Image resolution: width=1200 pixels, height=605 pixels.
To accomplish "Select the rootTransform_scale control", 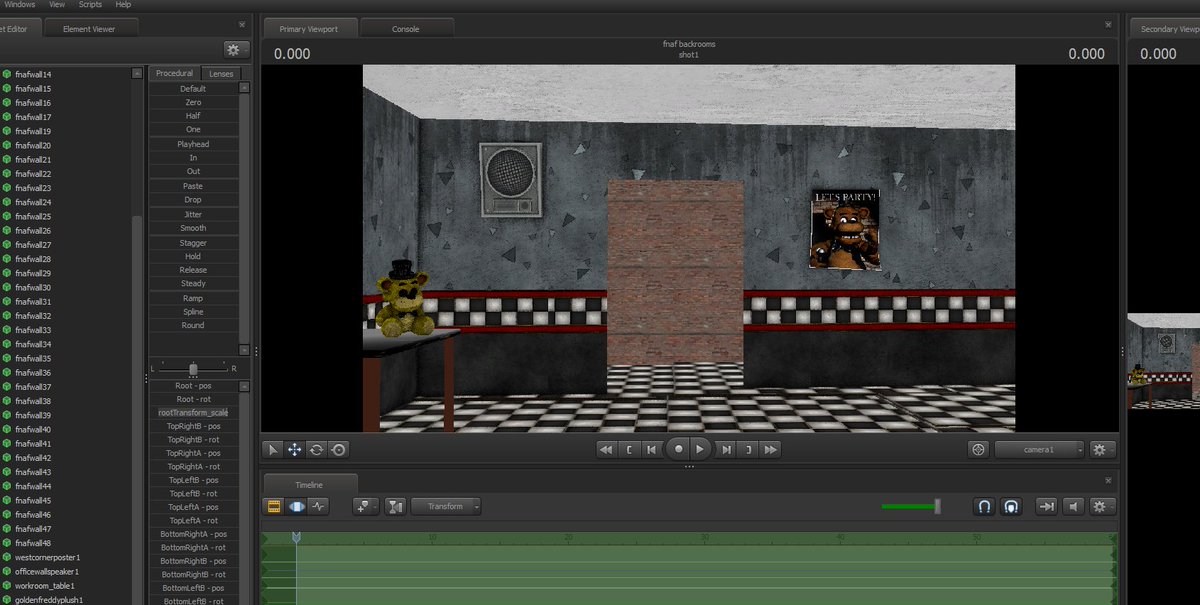I will [193, 412].
